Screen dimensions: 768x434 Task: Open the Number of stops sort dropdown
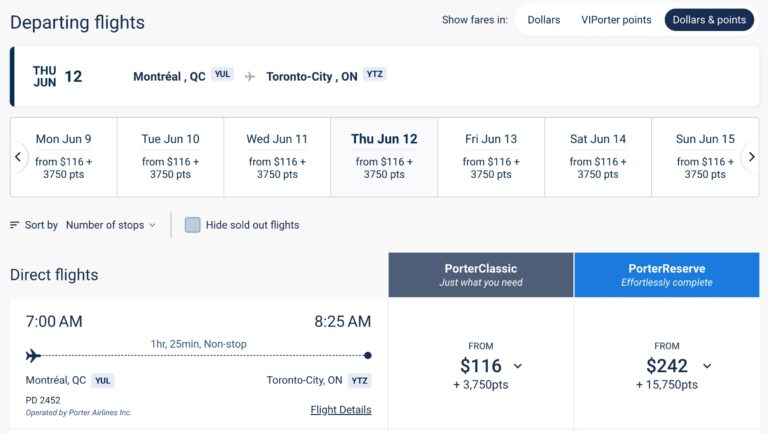point(110,225)
